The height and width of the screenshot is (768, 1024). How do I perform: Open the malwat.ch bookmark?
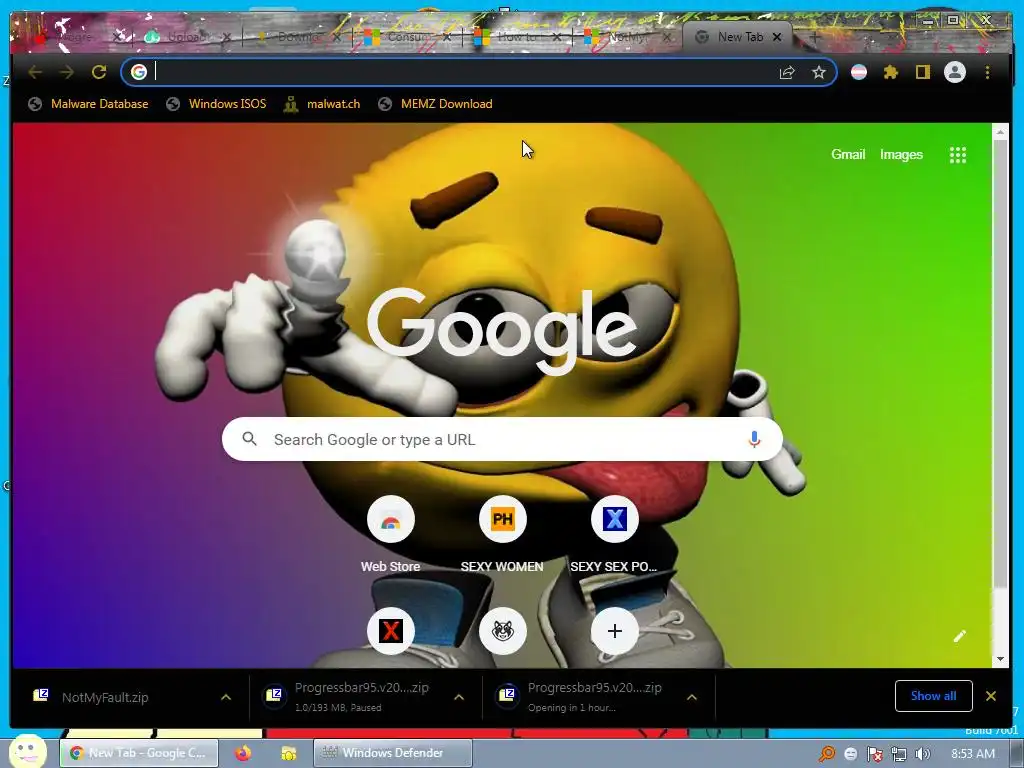click(322, 104)
